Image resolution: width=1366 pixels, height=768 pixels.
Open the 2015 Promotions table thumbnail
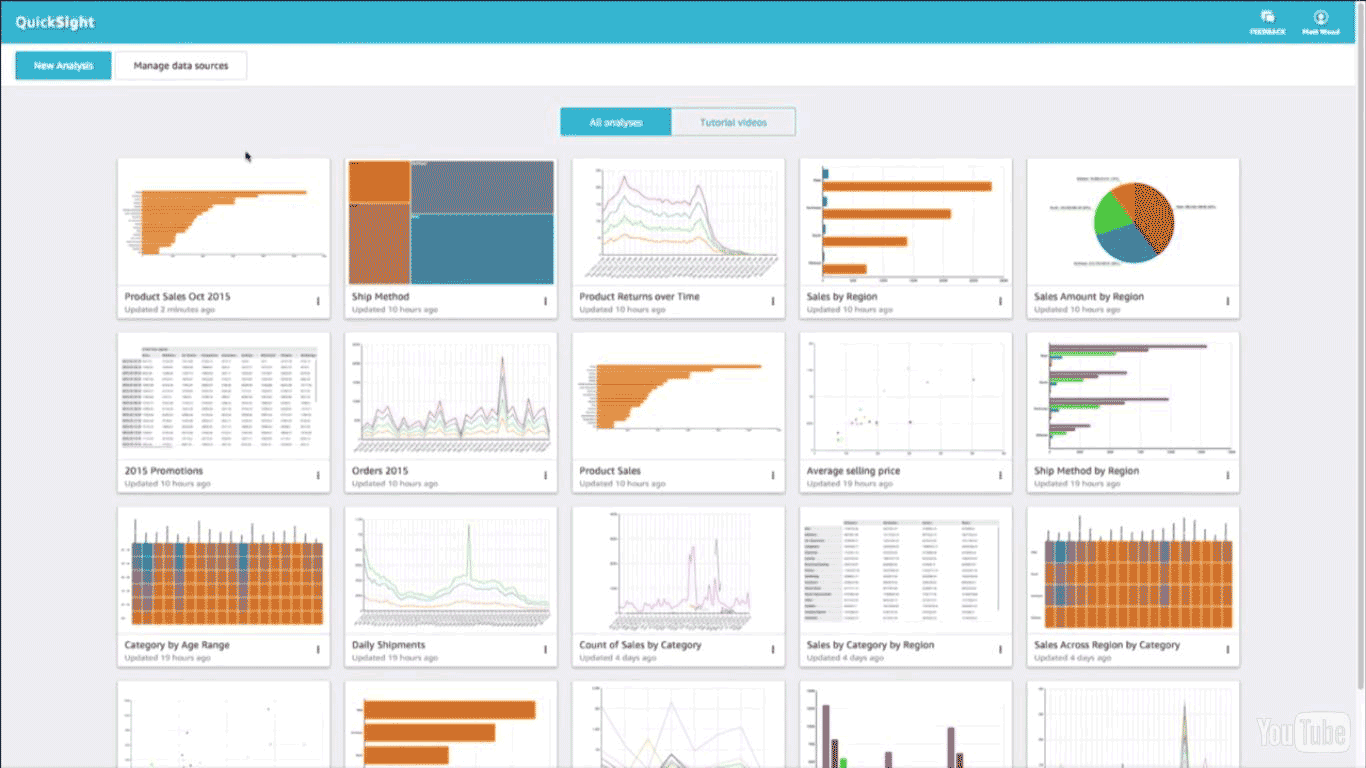coord(223,396)
